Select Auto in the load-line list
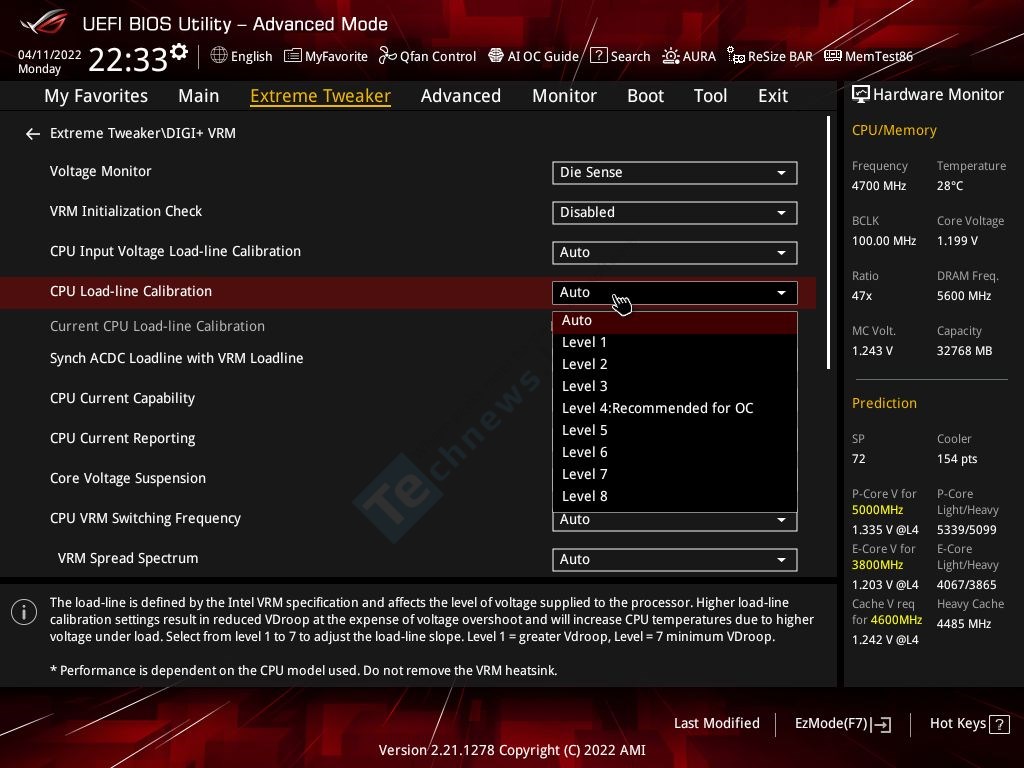 tap(675, 321)
